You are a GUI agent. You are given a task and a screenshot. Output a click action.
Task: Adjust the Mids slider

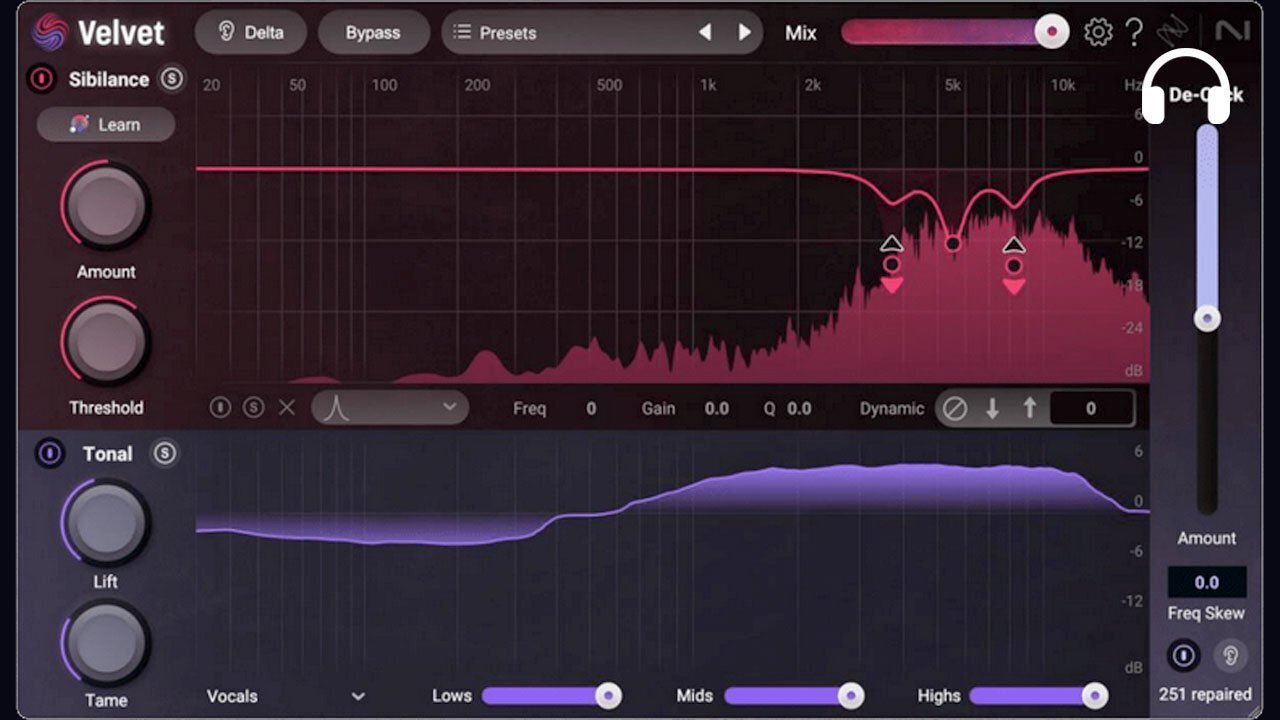(794, 696)
